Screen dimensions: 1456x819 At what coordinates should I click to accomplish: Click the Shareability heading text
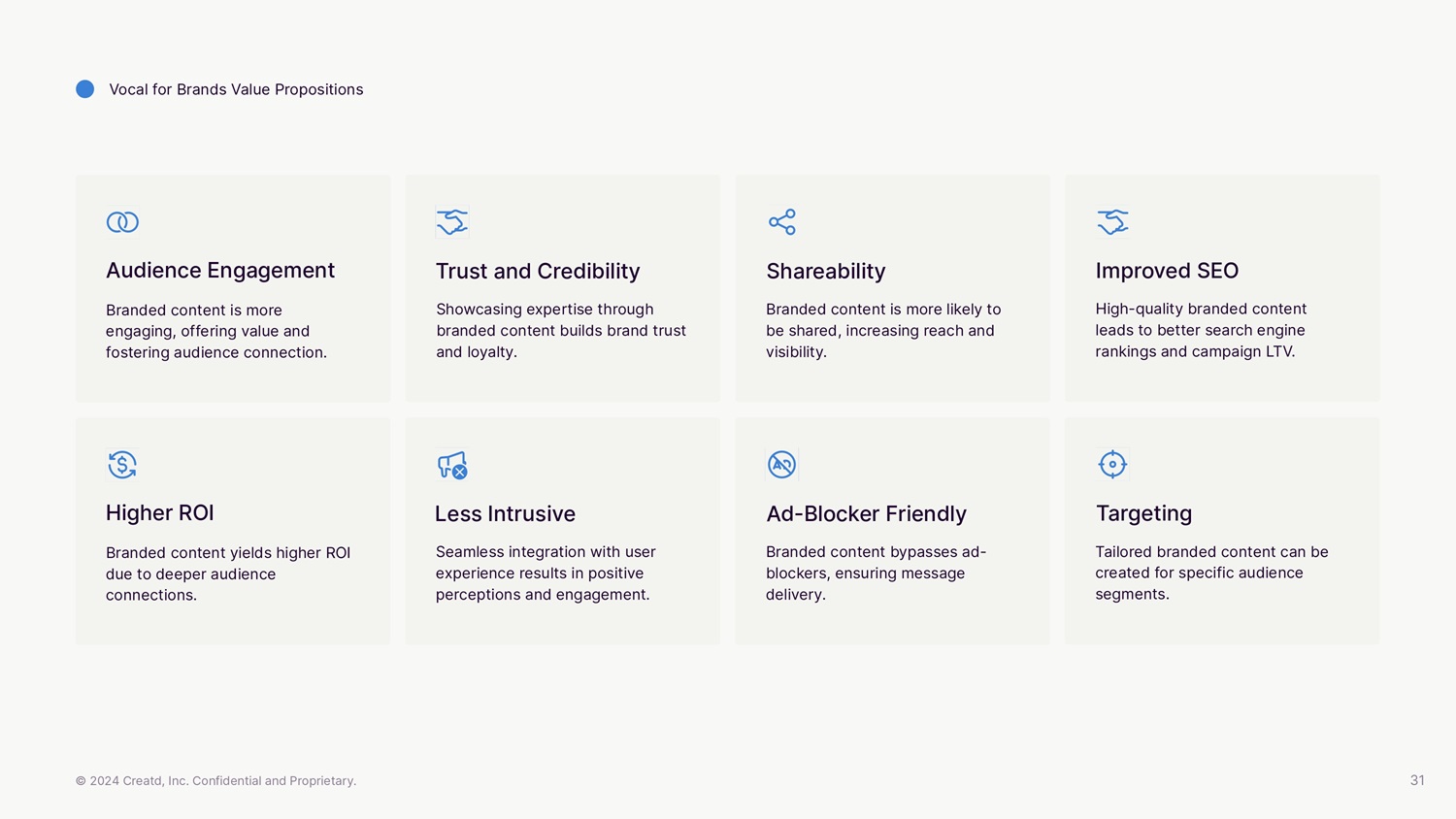(826, 271)
